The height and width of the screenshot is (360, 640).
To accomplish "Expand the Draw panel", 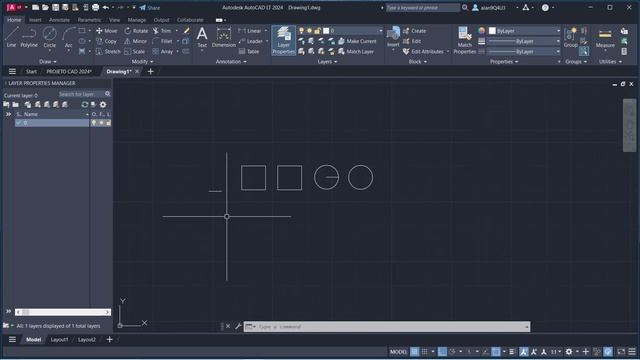I will pyautogui.click(x=47, y=62).
